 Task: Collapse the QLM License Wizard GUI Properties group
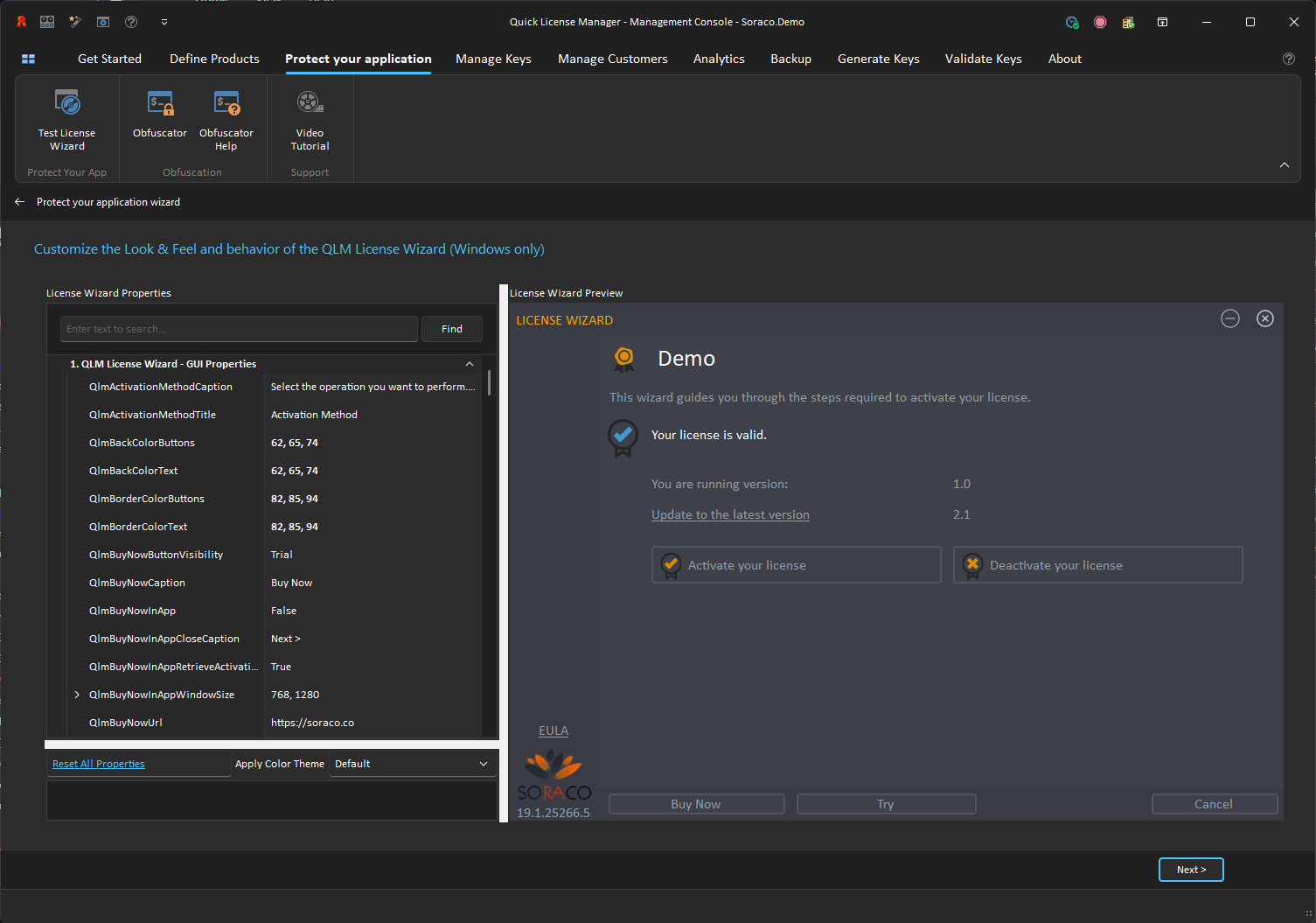click(x=470, y=364)
